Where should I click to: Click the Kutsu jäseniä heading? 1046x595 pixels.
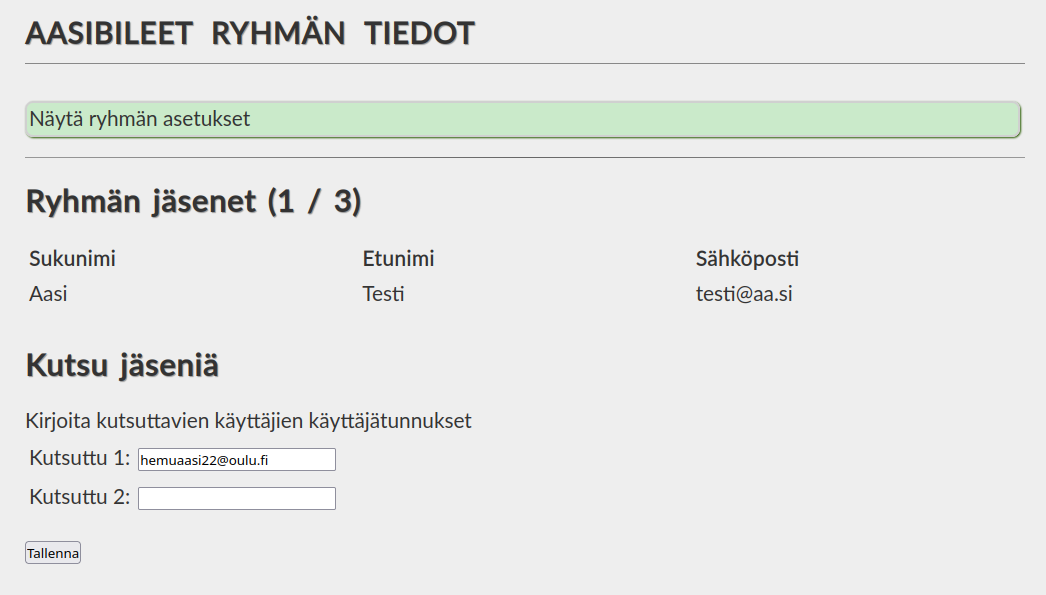(x=122, y=366)
